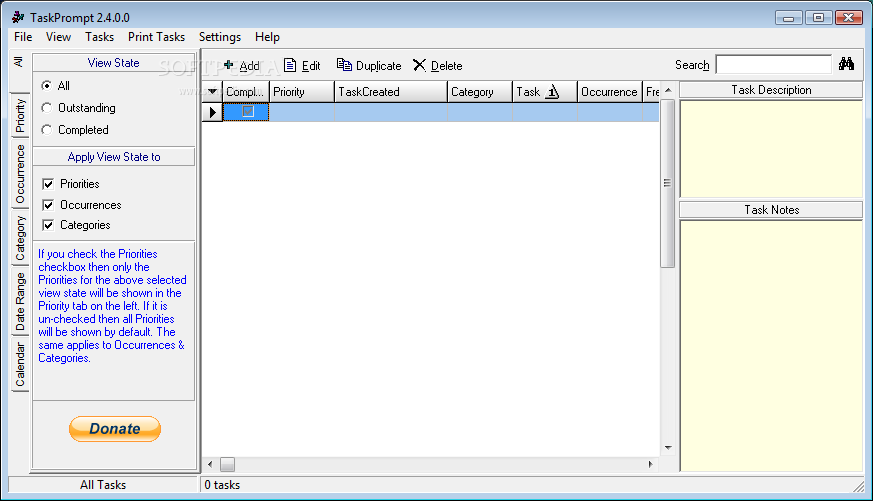Click in the Search input field
This screenshot has height=501, width=873.
coord(773,65)
